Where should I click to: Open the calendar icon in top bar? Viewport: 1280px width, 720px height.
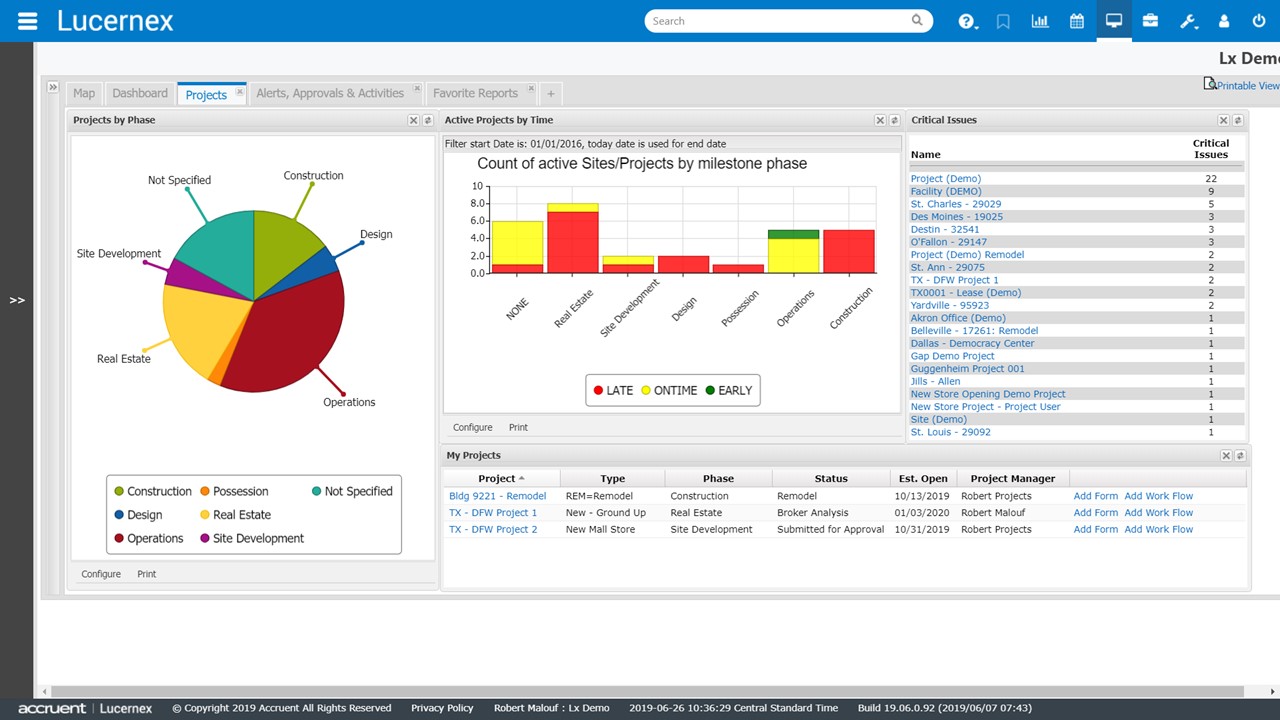(1077, 21)
